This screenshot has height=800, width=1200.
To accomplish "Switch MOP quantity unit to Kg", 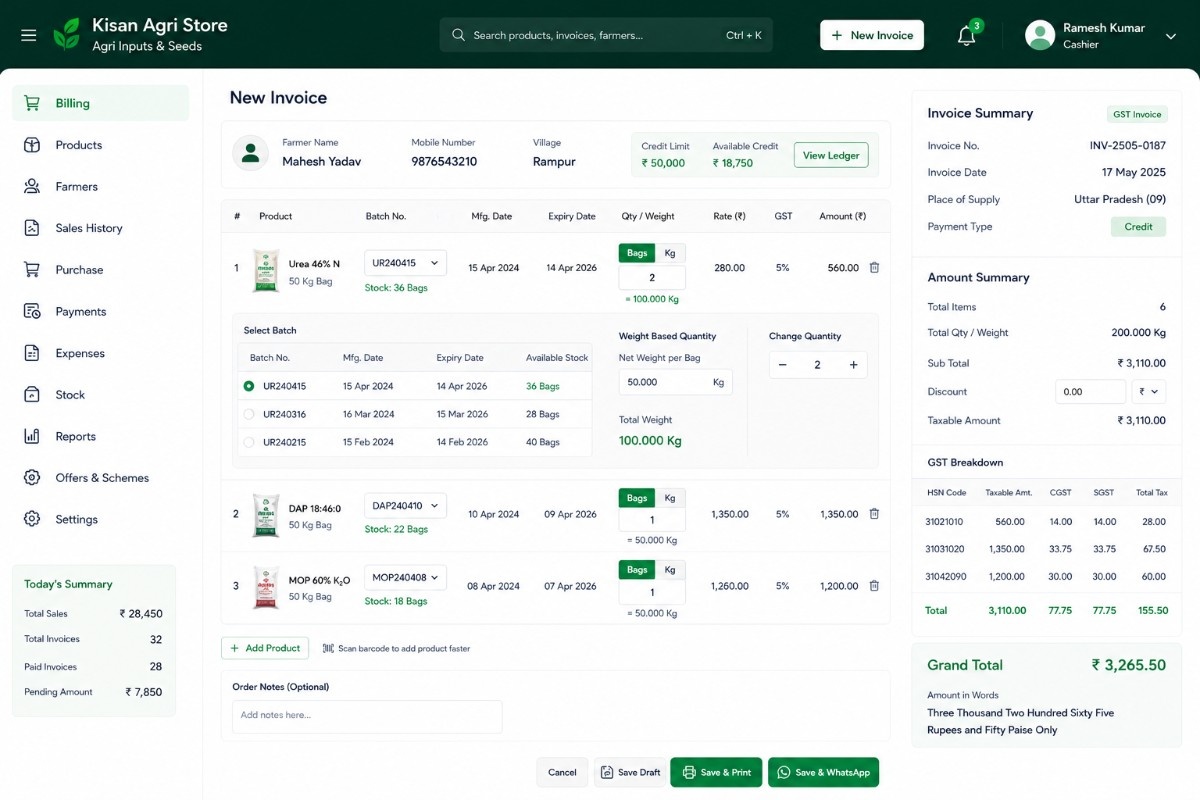I will tap(670, 570).
